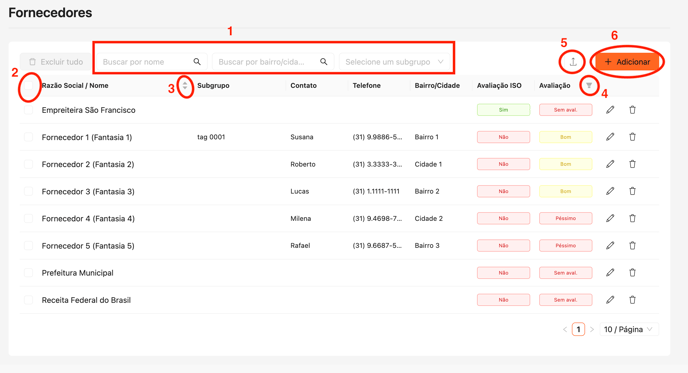Check the Fornecedor 1 (Fantasia 1) checkbox
Image resolution: width=688 pixels, height=373 pixels.
[x=29, y=137]
